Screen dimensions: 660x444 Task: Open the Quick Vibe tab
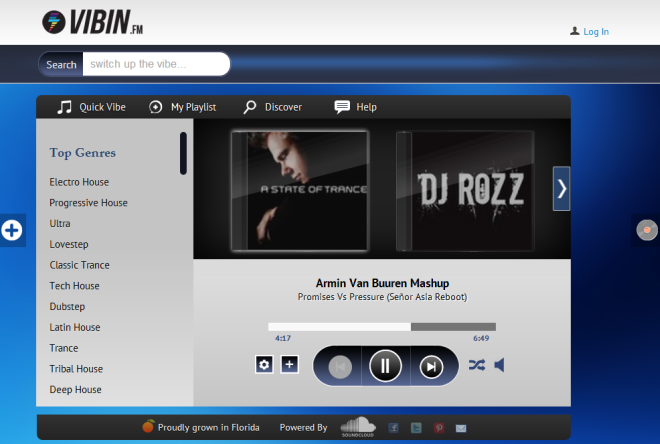[x=102, y=107]
